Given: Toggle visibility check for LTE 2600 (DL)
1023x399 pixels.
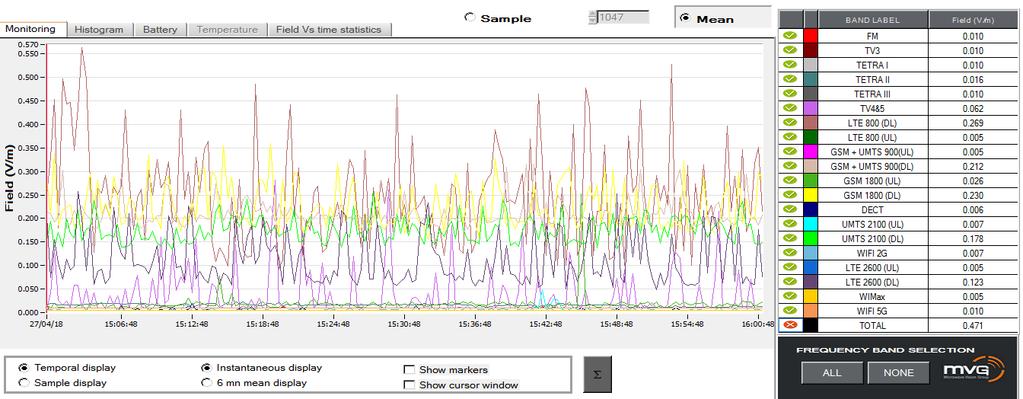Looking at the screenshot, I should [x=790, y=281].
